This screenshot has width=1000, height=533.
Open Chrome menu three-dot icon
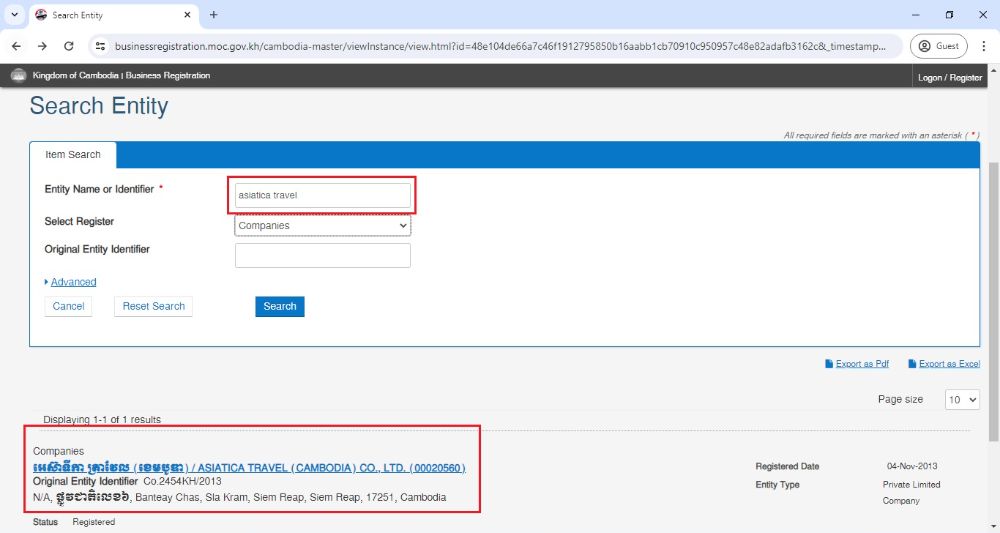pos(983,46)
